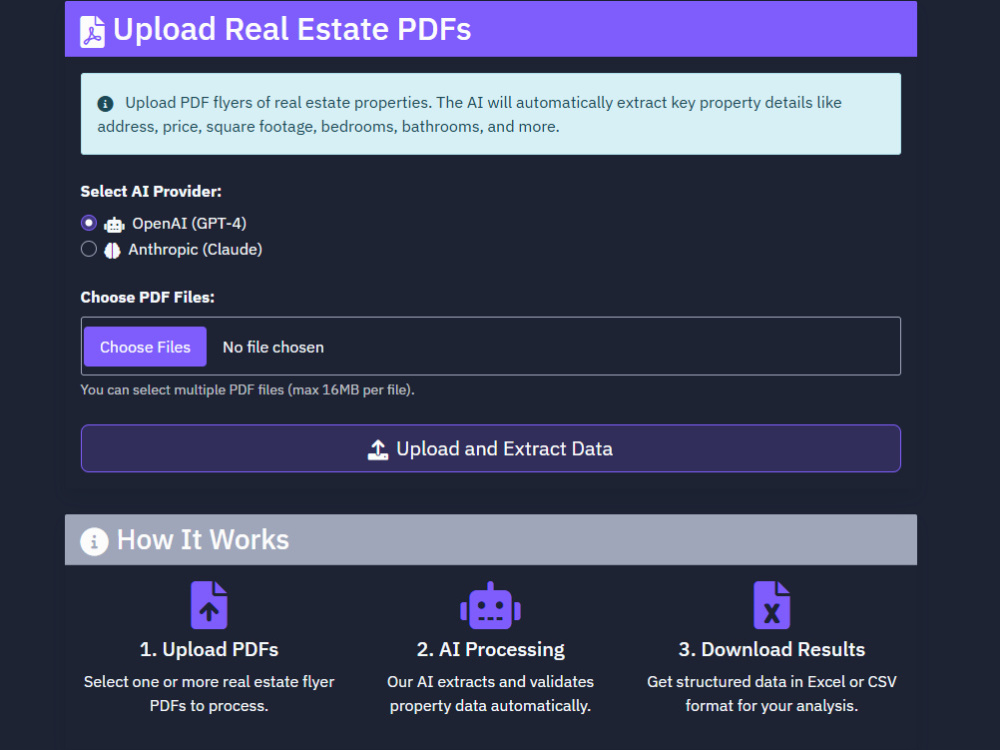Image resolution: width=1000 pixels, height=750 pixels.
Task: Click the upload arrow icon on Extract button
Action: coord(378,450)
